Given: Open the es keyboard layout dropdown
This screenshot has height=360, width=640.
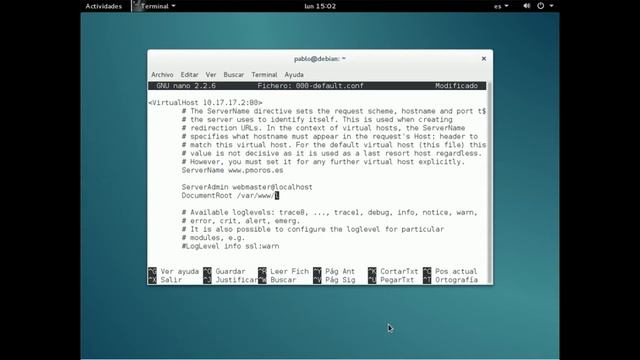Looking at the screenshot, I should click(x=501, y=6).
